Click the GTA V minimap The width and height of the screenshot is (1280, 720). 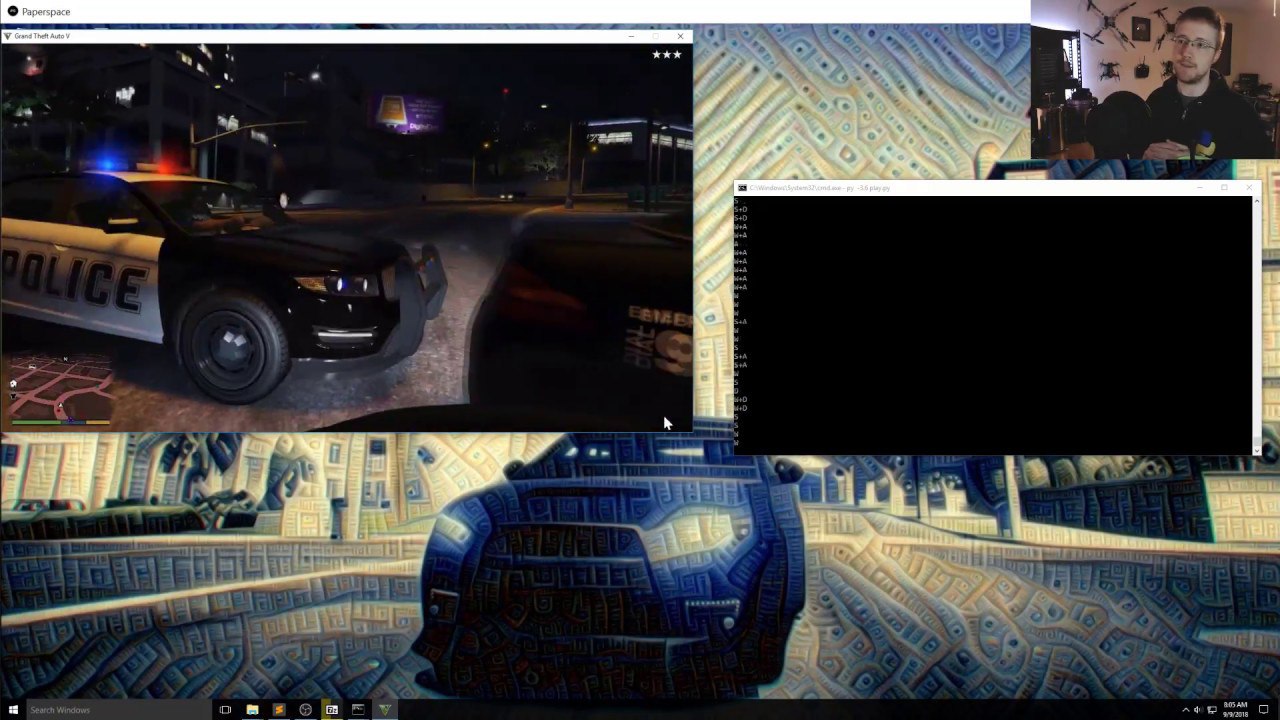click(x=60, y=388)
